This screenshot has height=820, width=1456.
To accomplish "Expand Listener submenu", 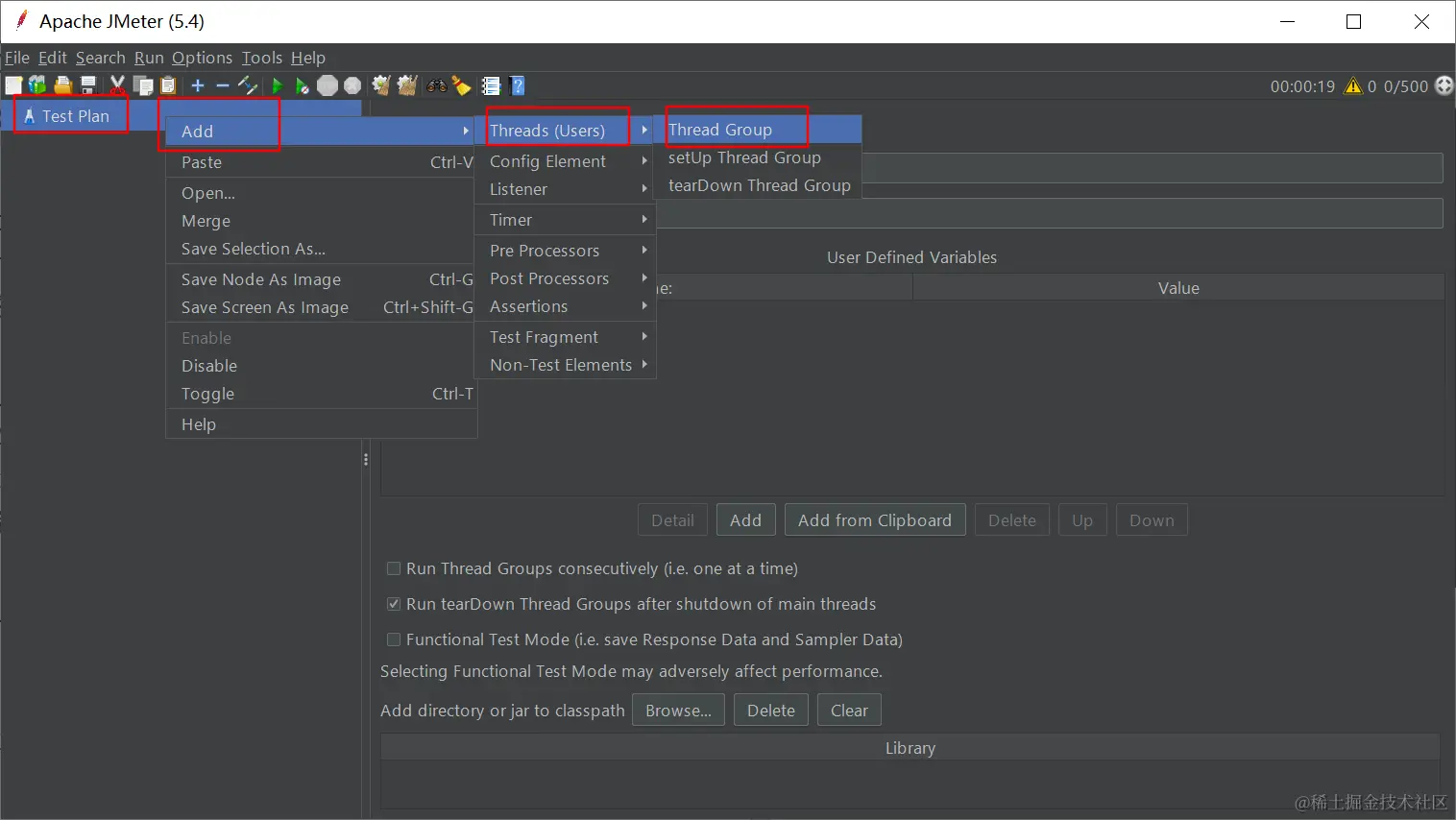I will (565, 189).
